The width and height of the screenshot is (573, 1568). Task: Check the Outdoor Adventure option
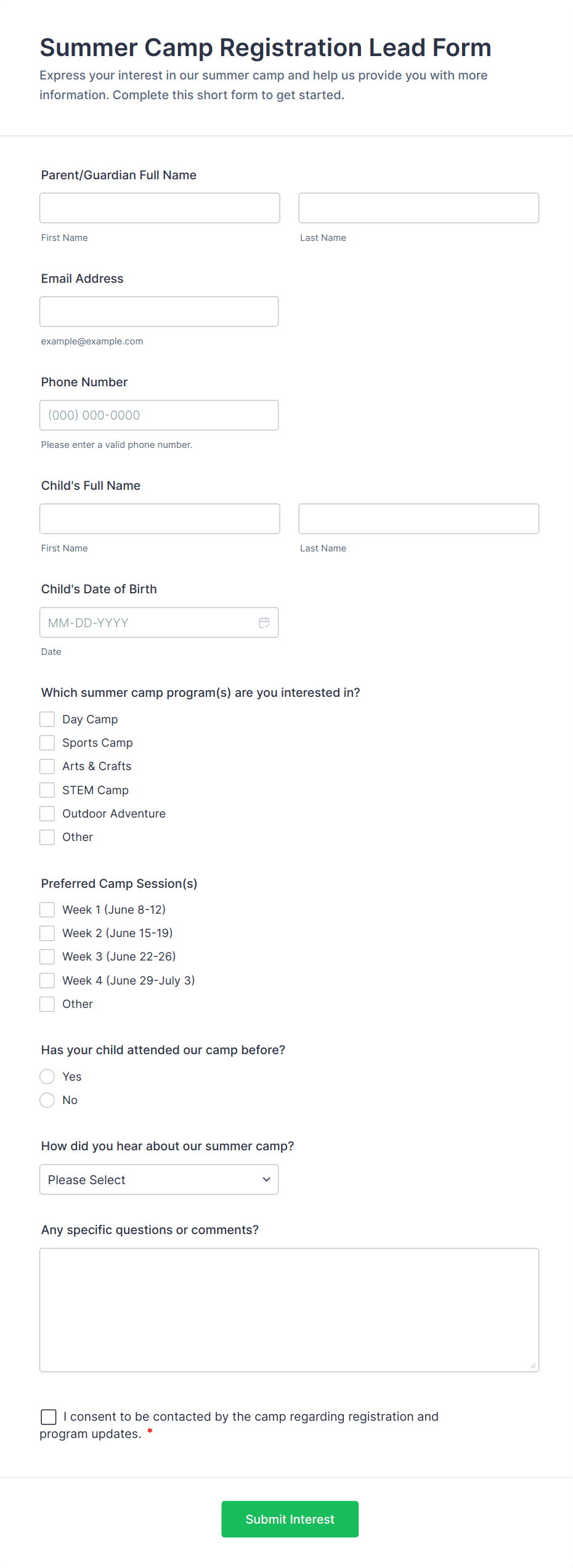tap(47, 813)
